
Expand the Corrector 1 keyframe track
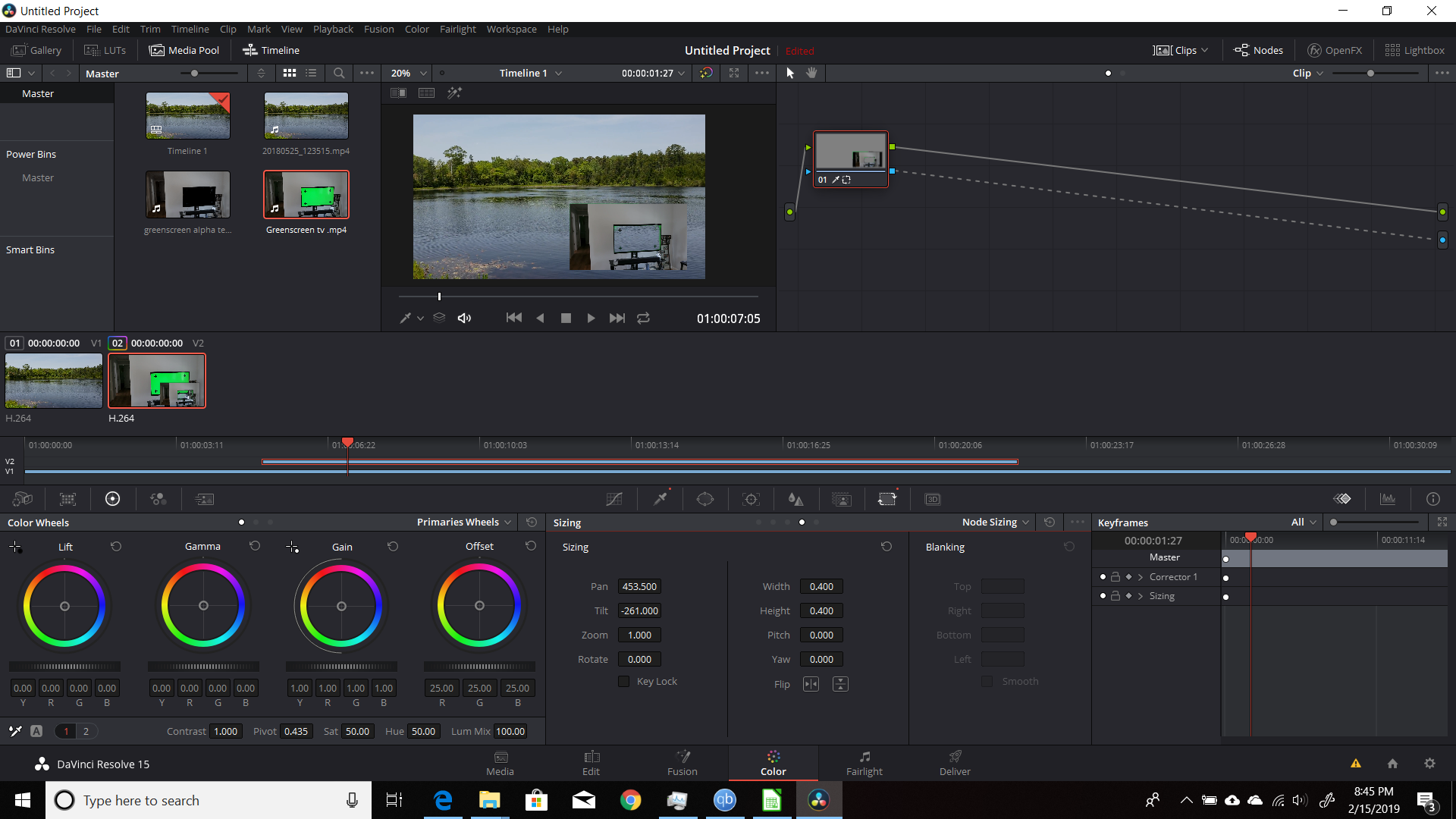[x=1140, y=577]
